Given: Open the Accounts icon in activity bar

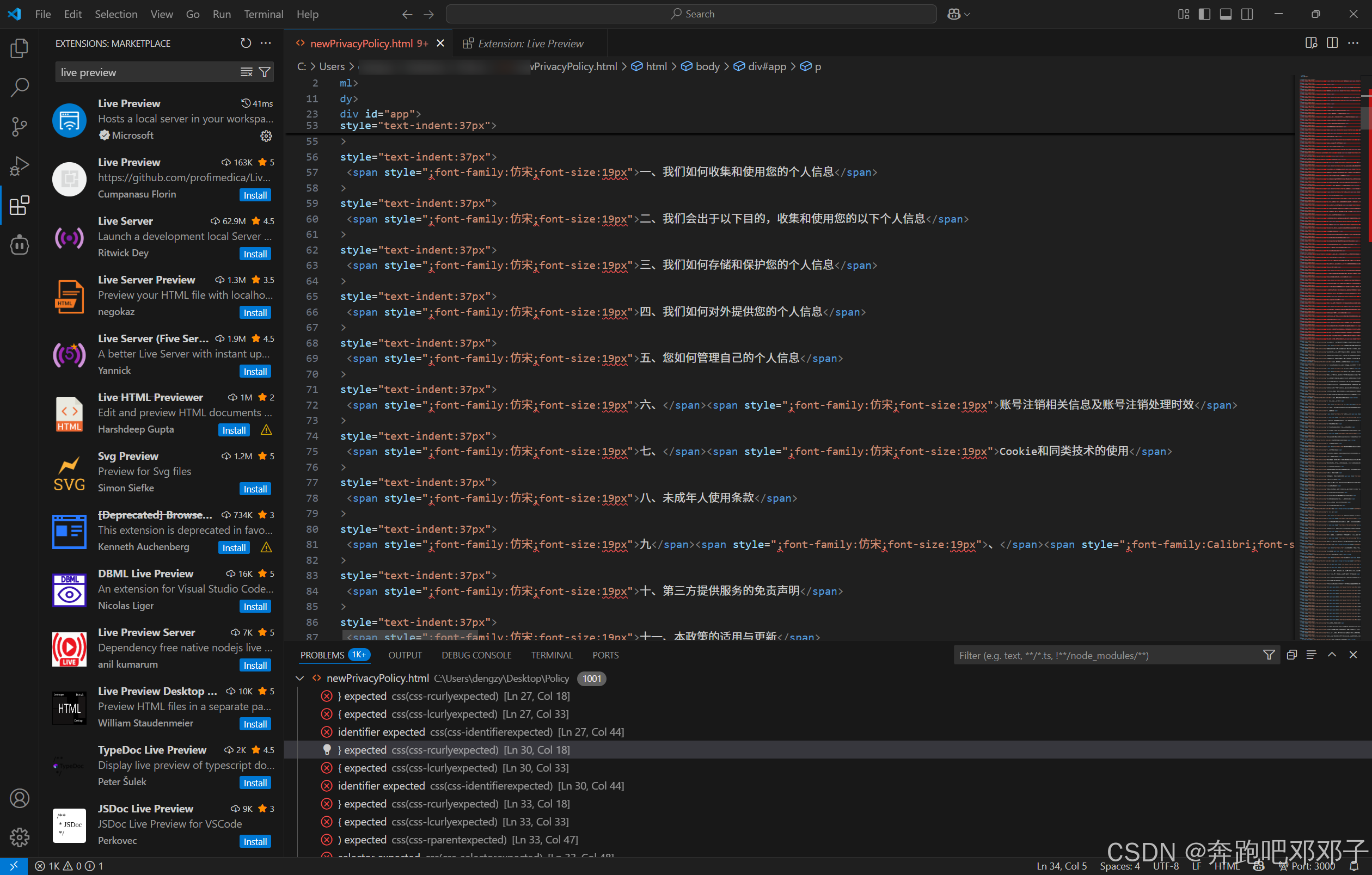Looking at the screenshot, I should [20, 798].
